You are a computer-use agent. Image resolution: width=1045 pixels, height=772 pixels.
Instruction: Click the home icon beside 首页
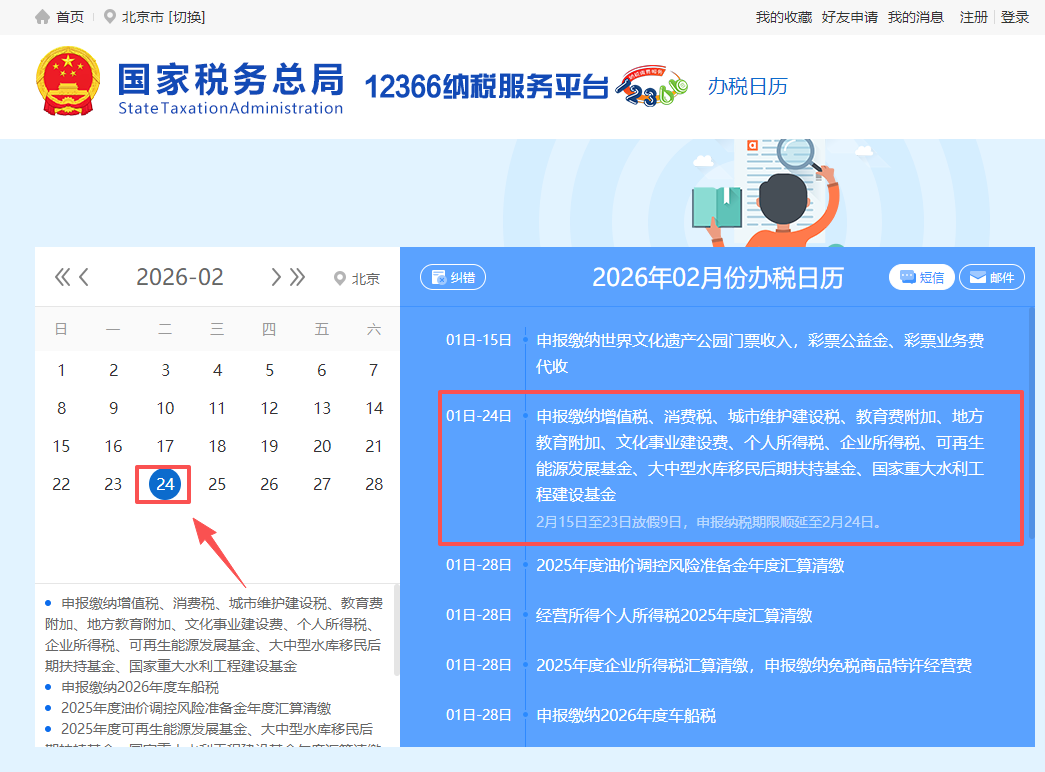point(42,17)
